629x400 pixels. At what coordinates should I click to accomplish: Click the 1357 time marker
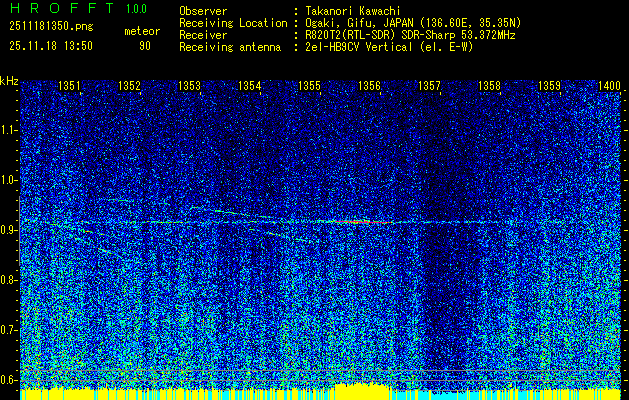429,85
